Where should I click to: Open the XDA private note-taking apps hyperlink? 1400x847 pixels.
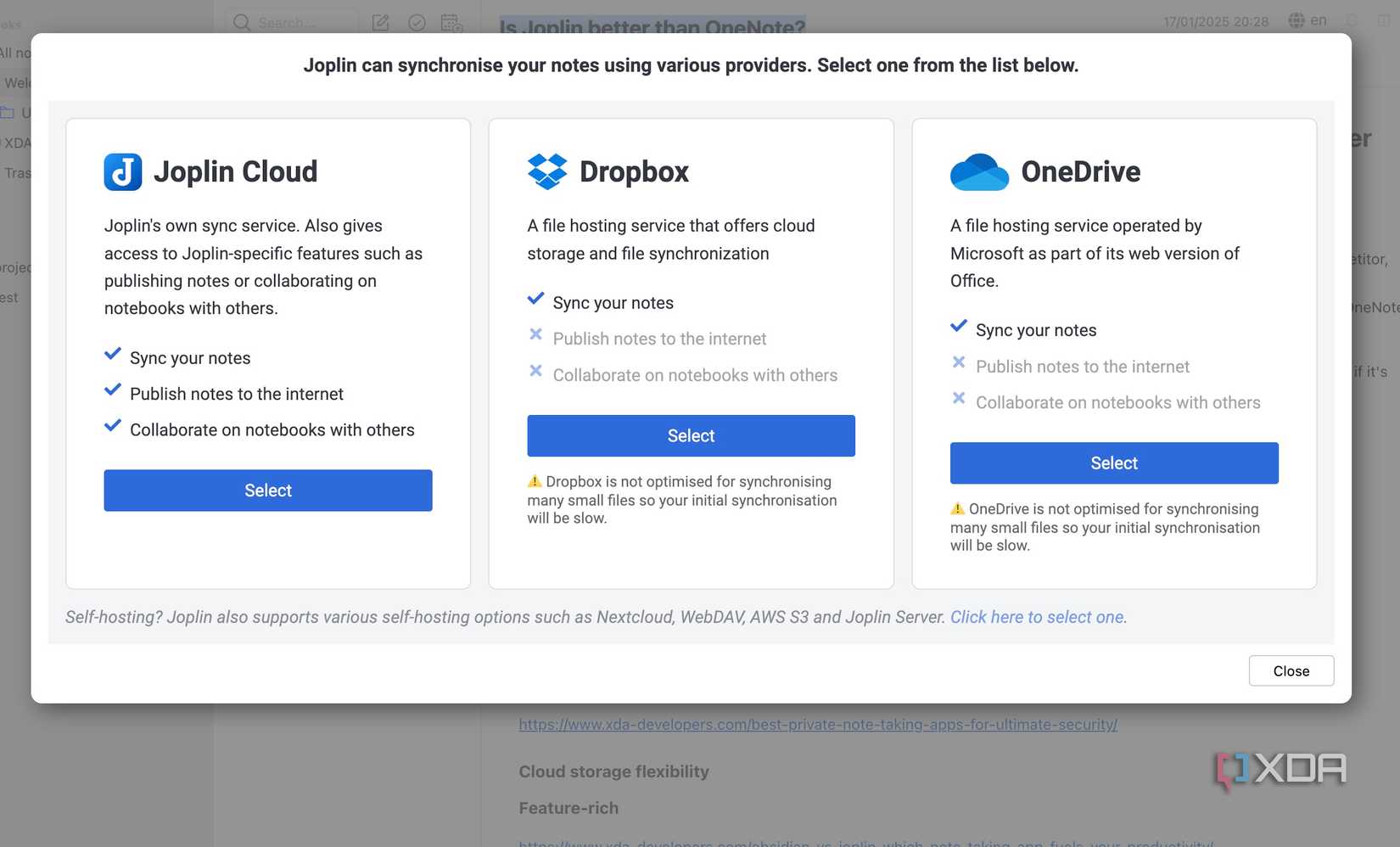pyautogui.click(x=817, y=725)
